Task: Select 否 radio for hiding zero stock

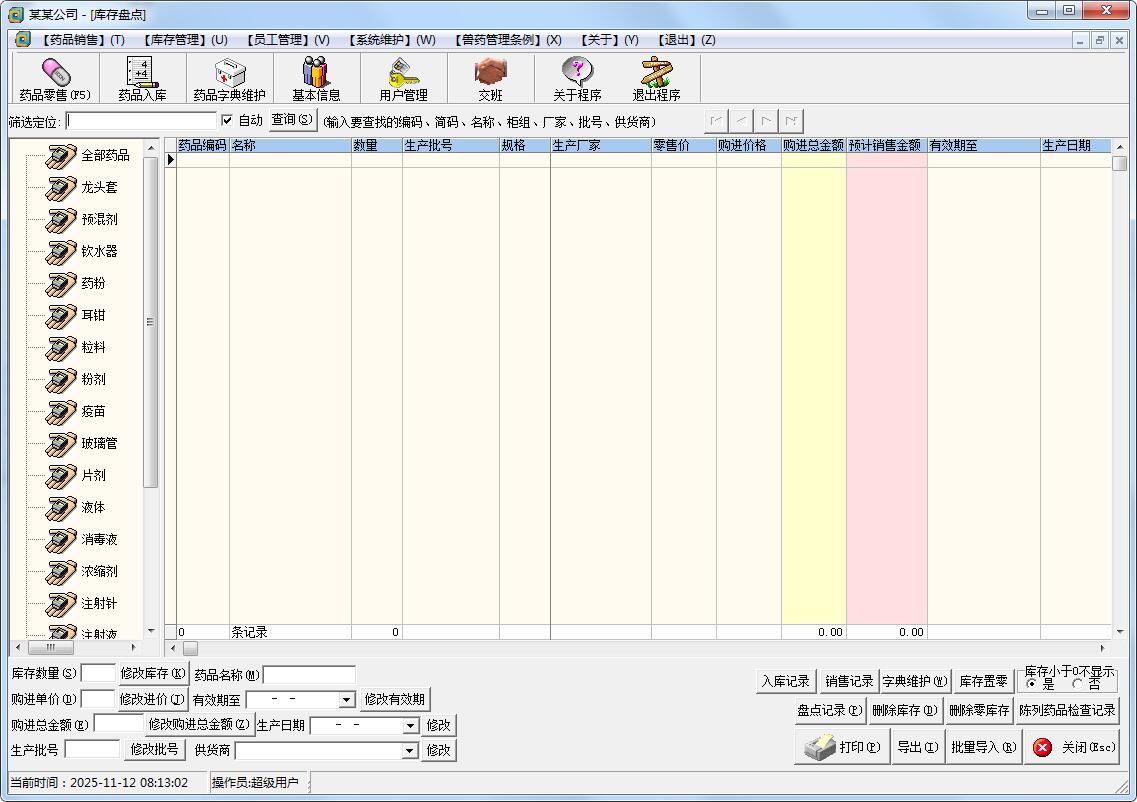Action: 1077,685
